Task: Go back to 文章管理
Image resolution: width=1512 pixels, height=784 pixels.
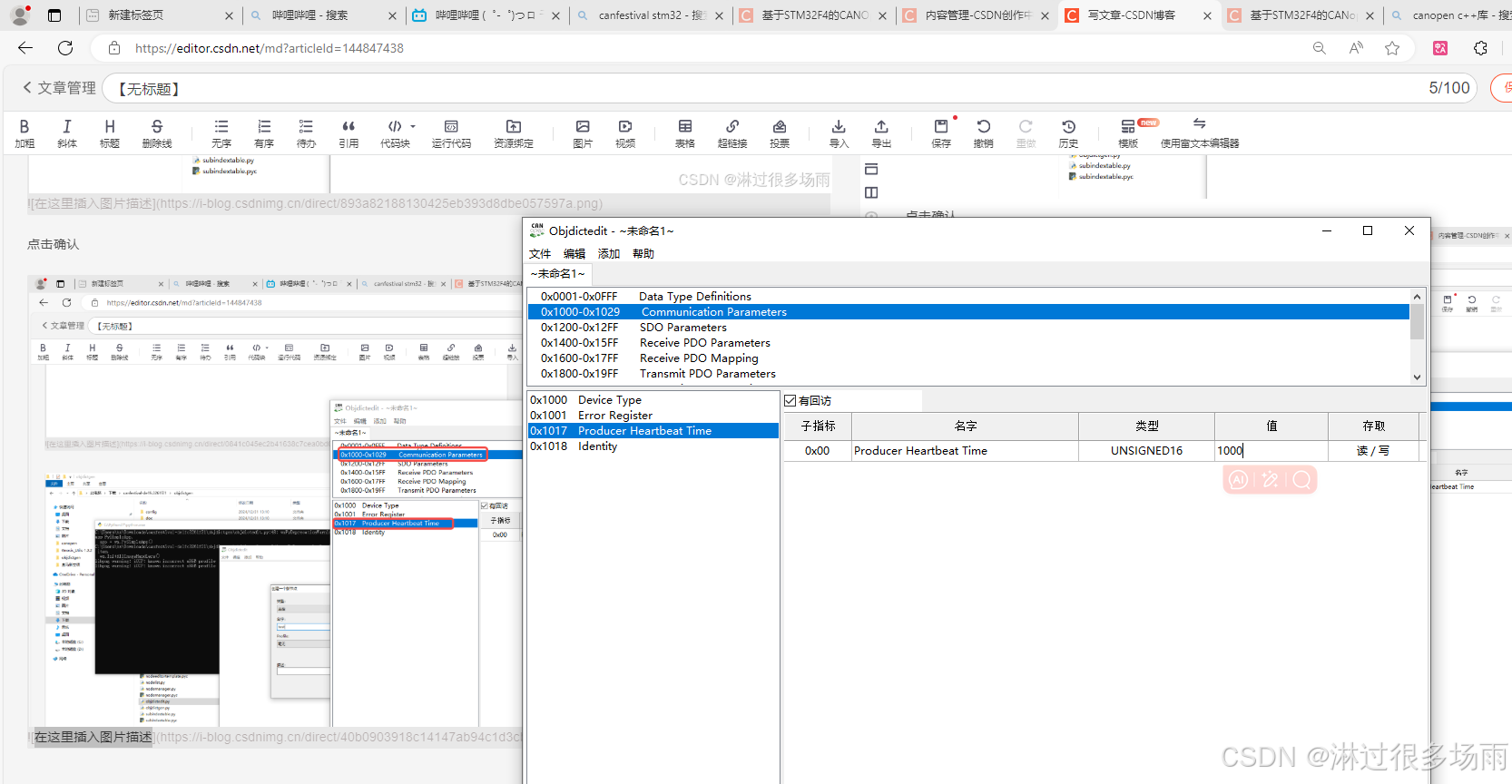Action: 59,88
